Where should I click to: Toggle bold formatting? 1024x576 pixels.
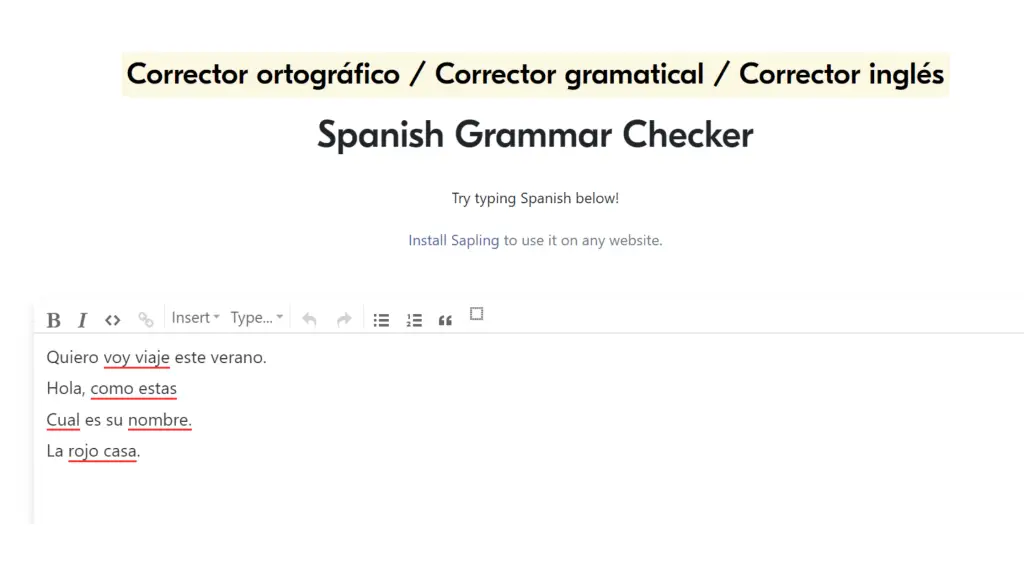(53, 319)
